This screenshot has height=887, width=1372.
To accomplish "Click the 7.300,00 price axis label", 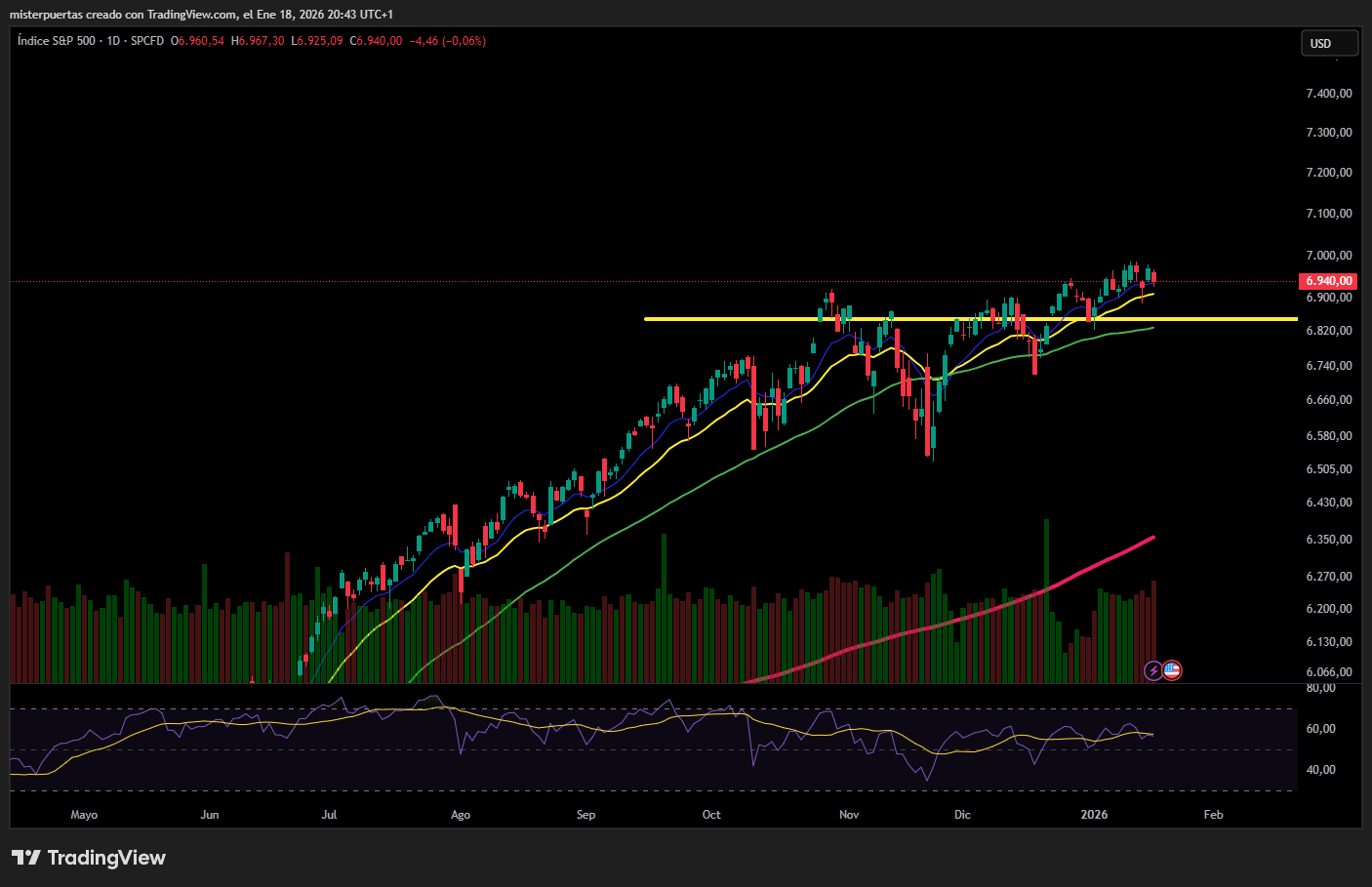I will tap(1329, 133).
